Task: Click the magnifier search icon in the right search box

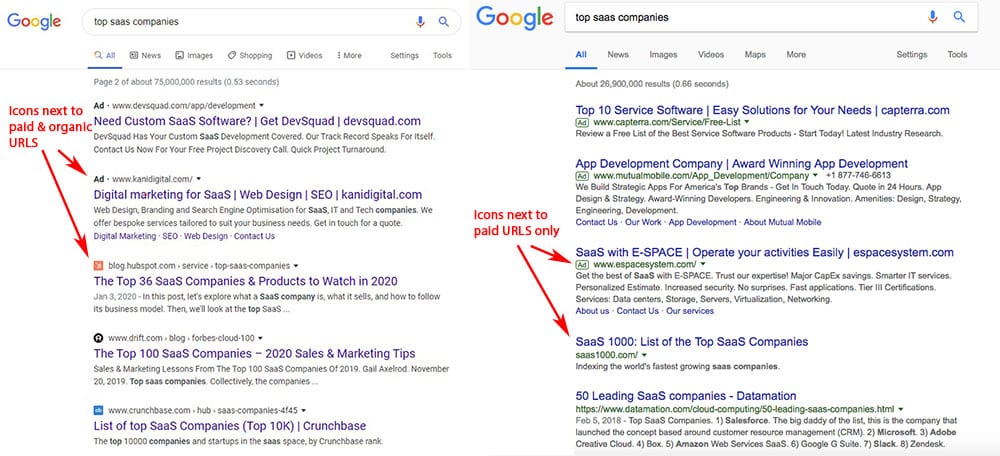Action: 959,17
